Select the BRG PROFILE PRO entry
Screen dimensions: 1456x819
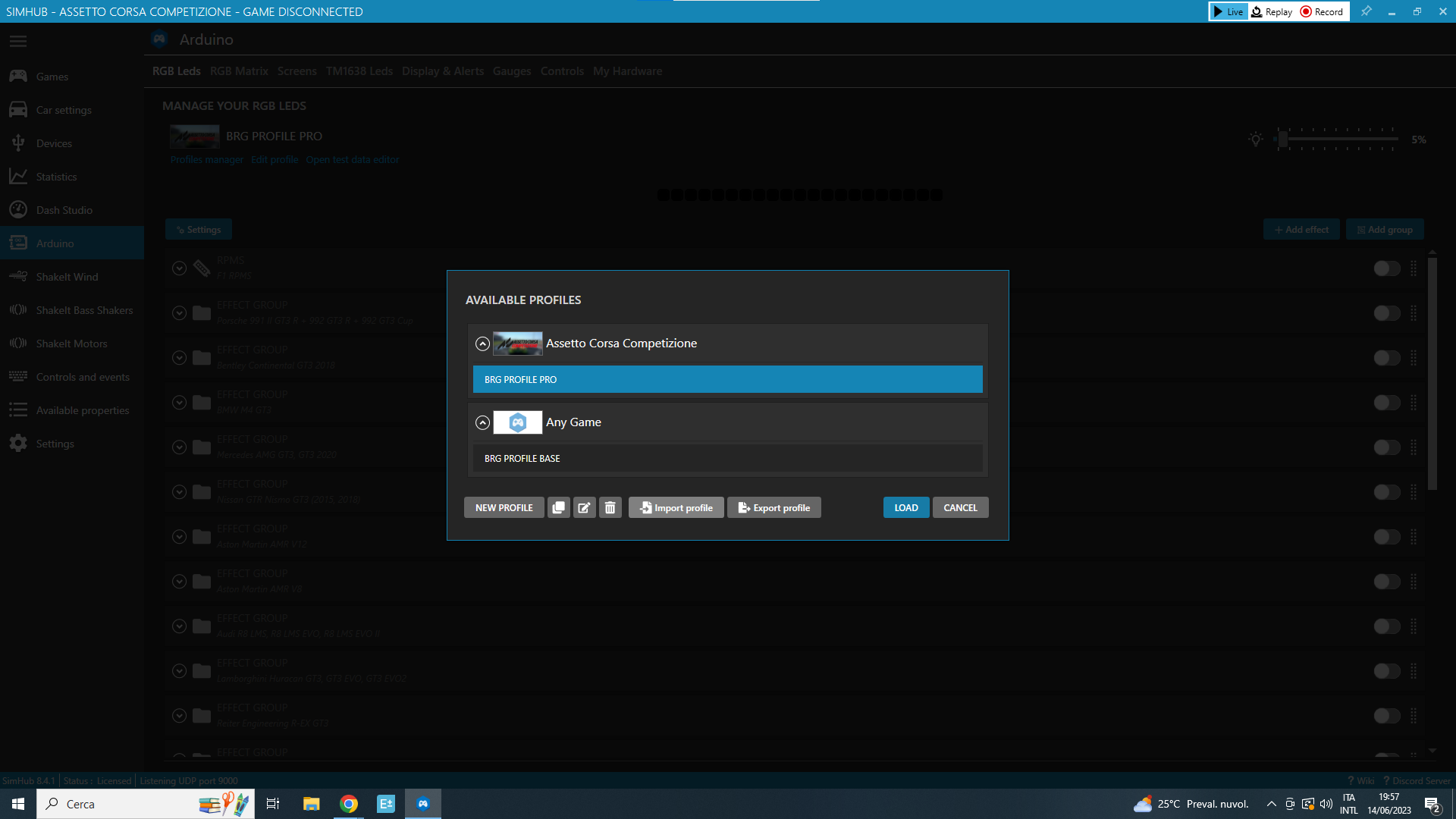point(728,380)
